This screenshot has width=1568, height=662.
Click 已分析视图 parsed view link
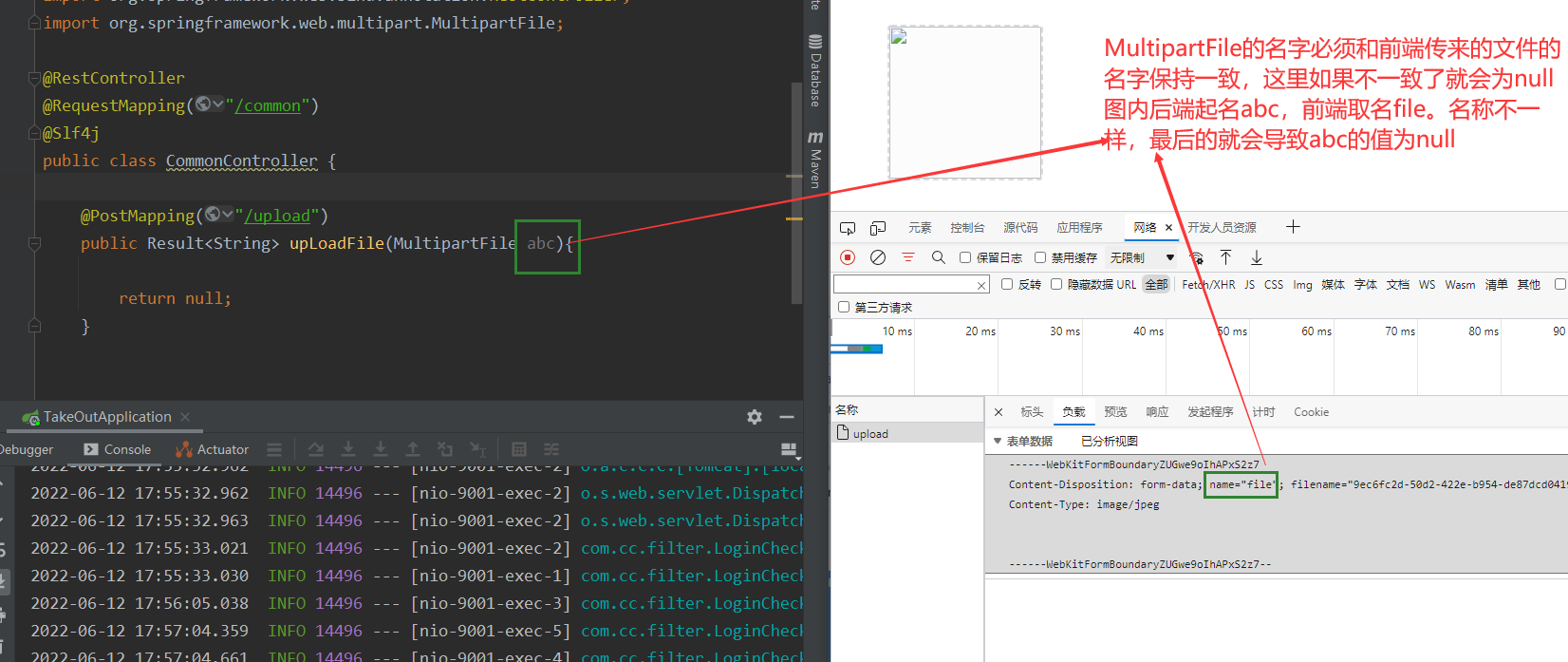1109,441
